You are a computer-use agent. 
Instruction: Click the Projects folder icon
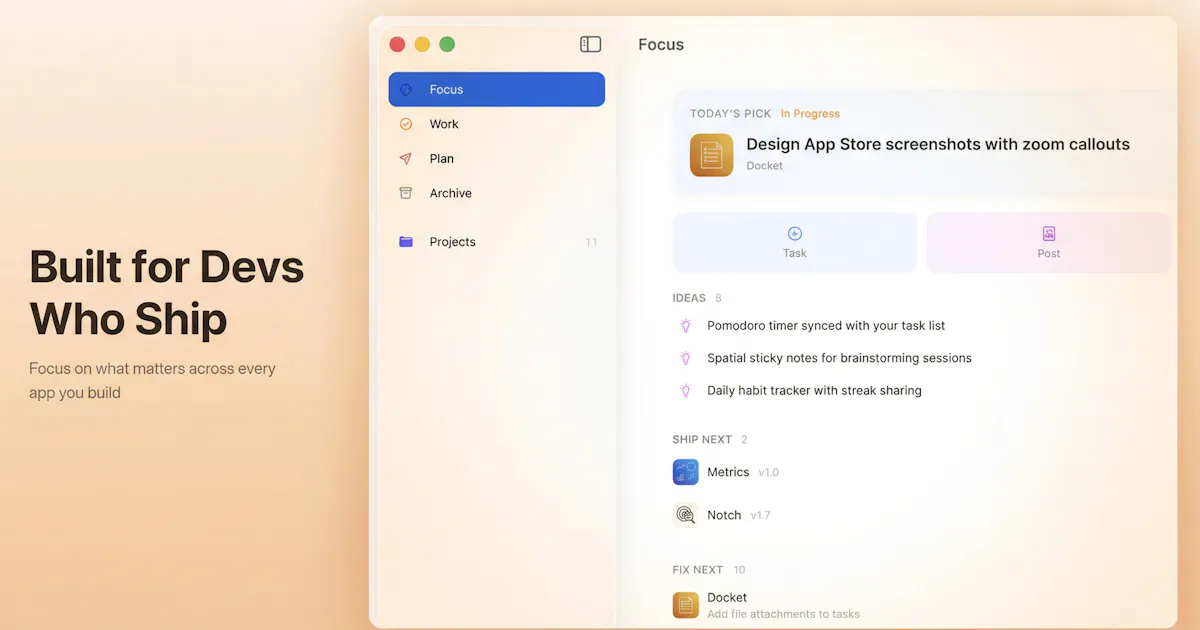point(406,242)
